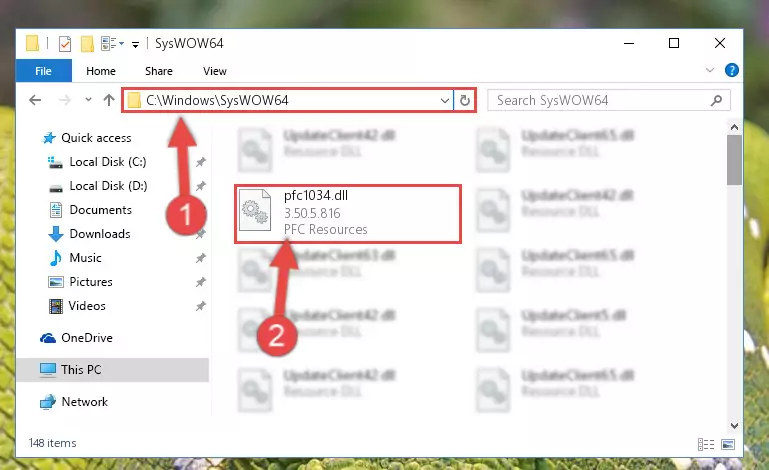Open the File menu
The height and width of the screenshot is (470, 769).
44,71
